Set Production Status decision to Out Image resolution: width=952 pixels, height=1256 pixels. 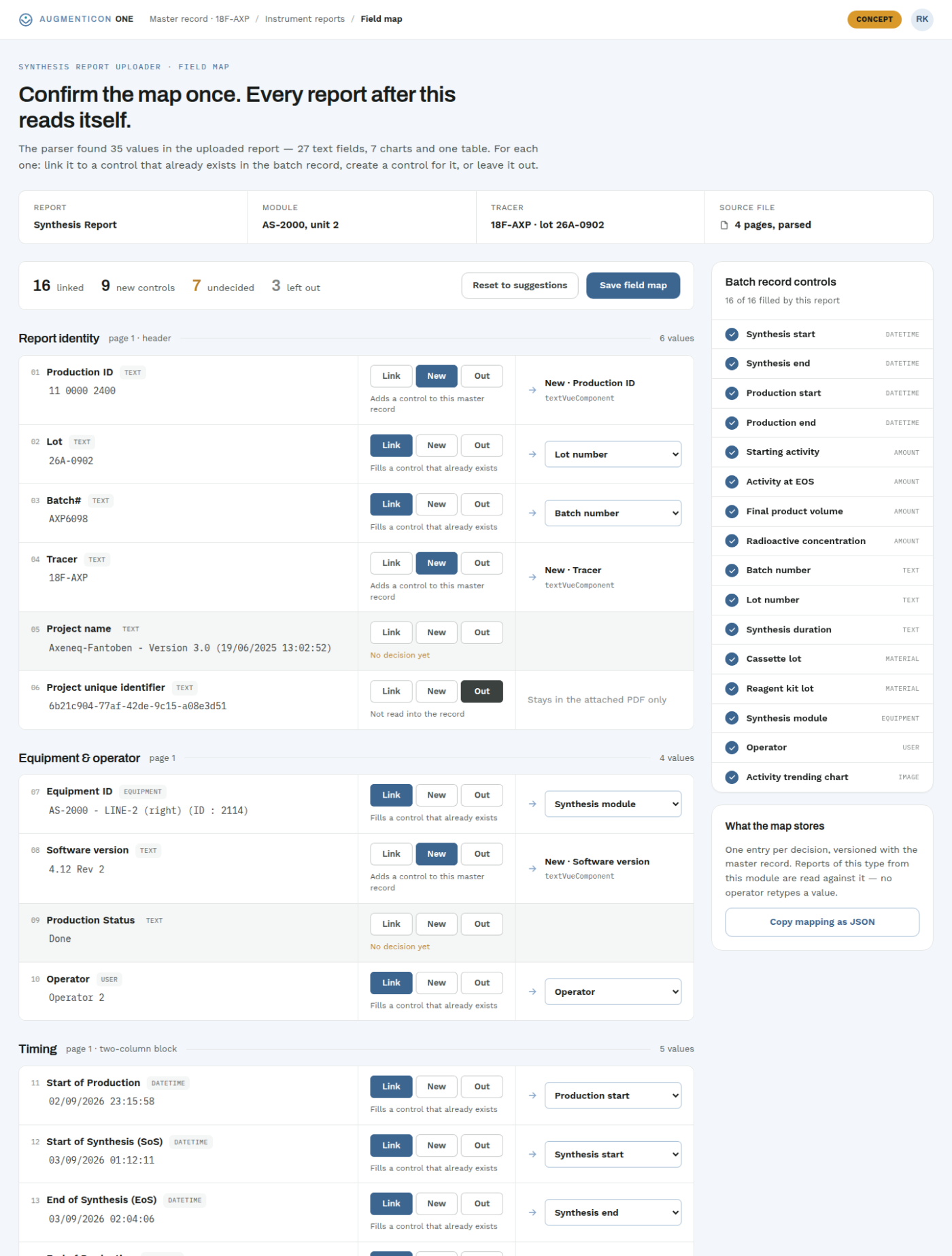(x=482, y=924)
